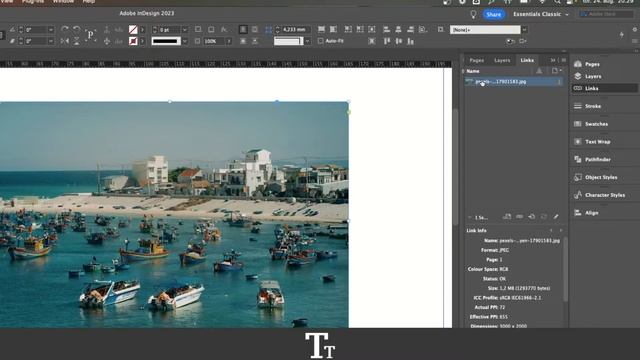Click fill frame proportionally icon
640x360 pixels.
coord(322,29)
